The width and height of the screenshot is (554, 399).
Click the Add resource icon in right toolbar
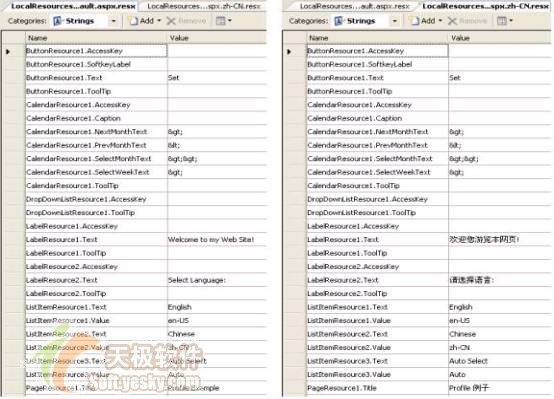(x=415, y=21)
